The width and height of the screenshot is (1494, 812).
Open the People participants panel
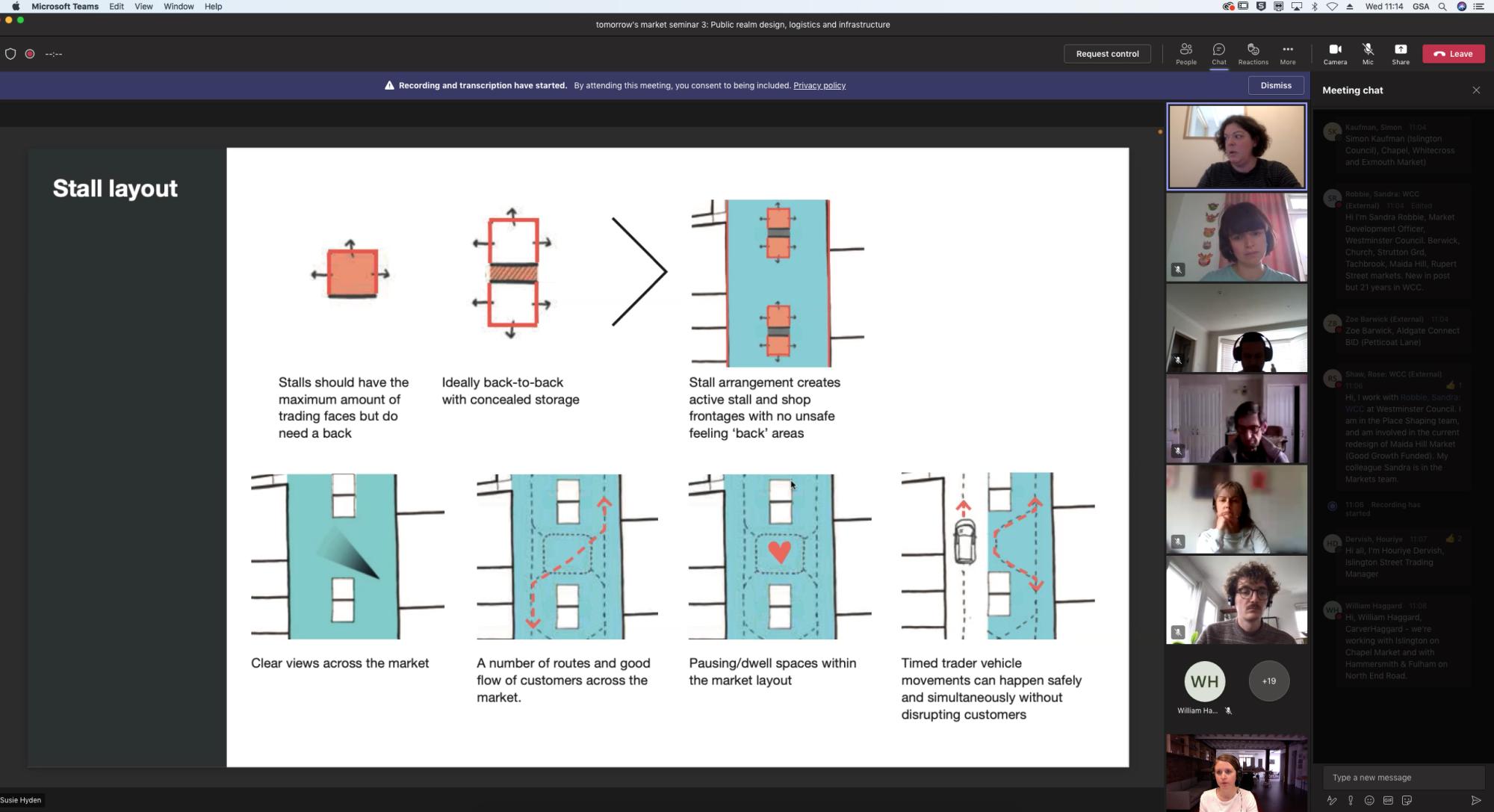click(1185, 53)
